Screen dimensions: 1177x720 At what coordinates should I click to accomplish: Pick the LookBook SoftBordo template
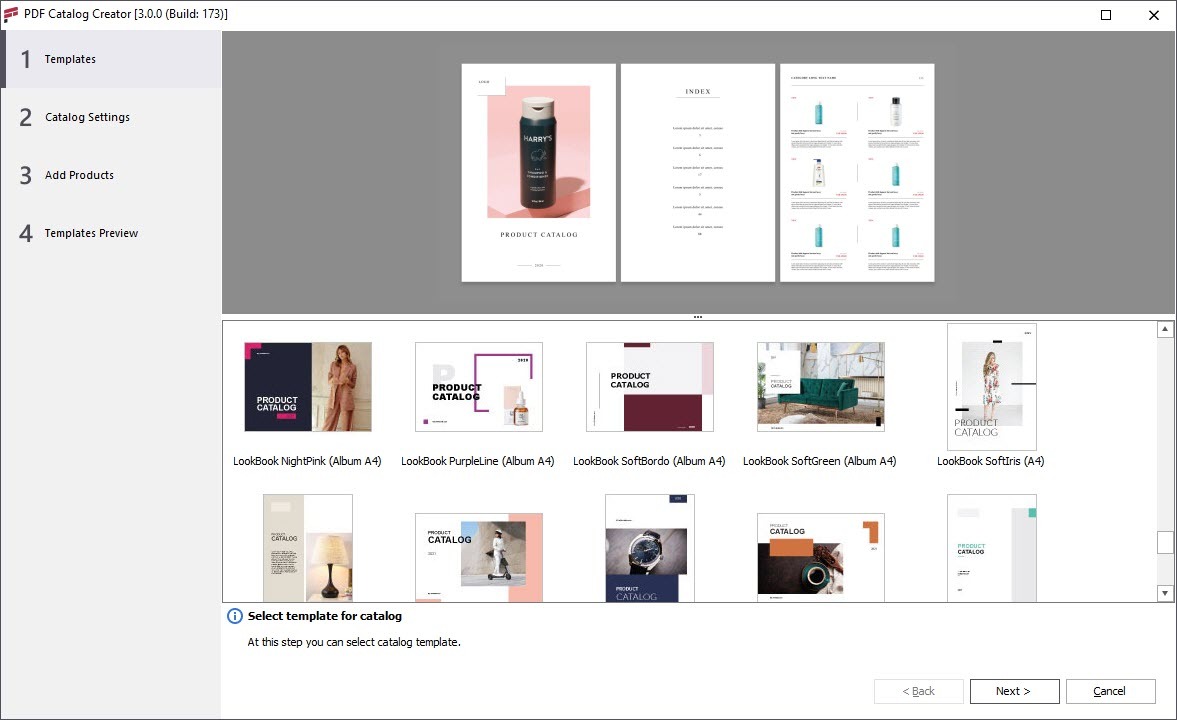coord(649,387)
